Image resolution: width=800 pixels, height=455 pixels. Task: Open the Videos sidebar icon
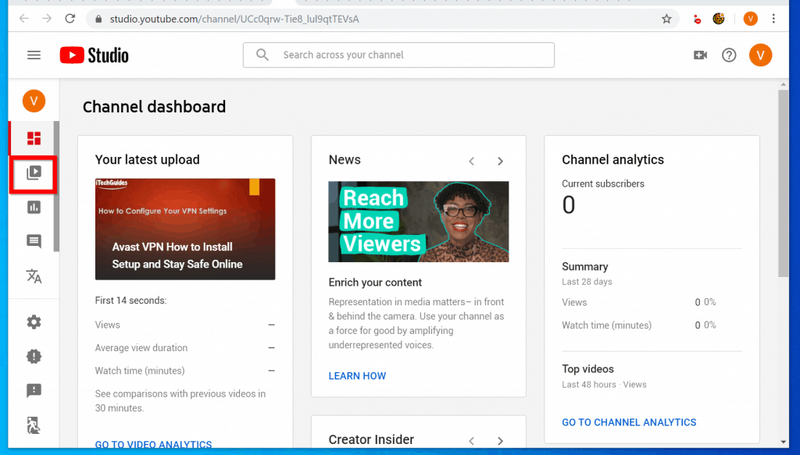(x=34, y=173)
